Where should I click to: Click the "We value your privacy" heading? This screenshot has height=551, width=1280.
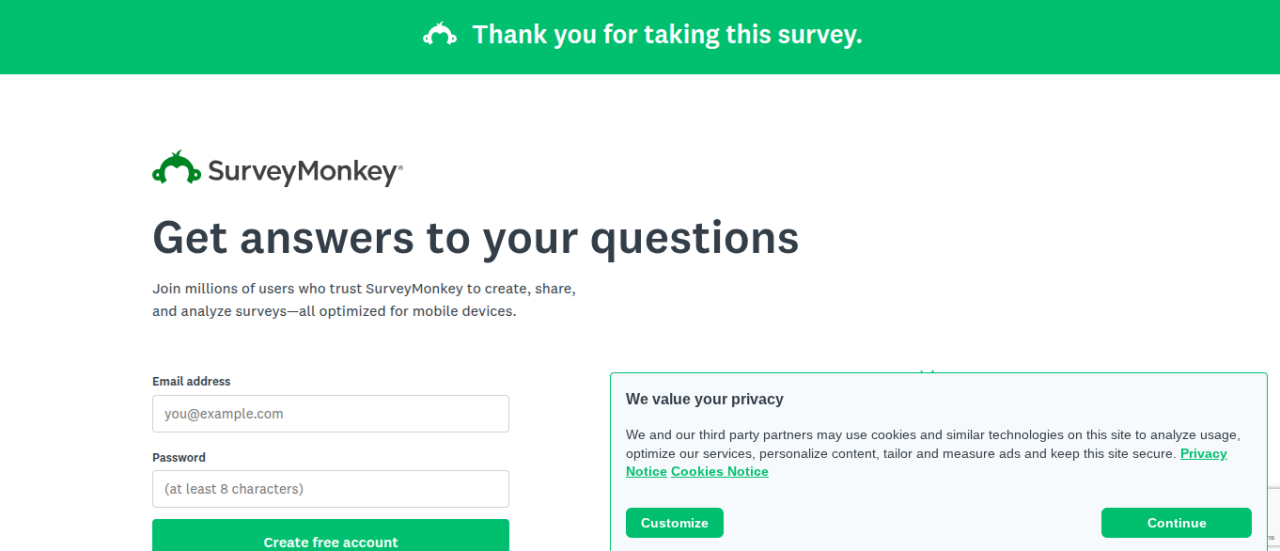(x=704, y=399)
